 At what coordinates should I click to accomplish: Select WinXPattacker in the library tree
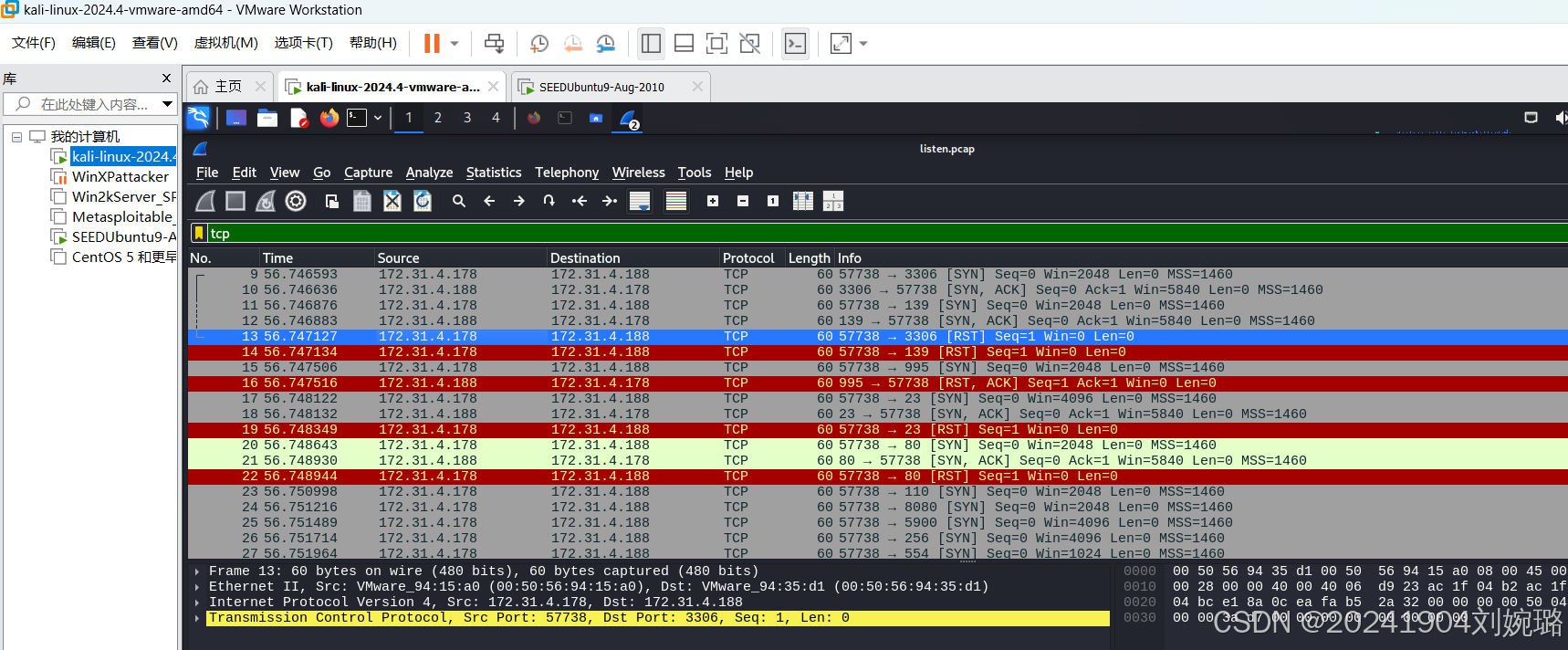(120, 177)
